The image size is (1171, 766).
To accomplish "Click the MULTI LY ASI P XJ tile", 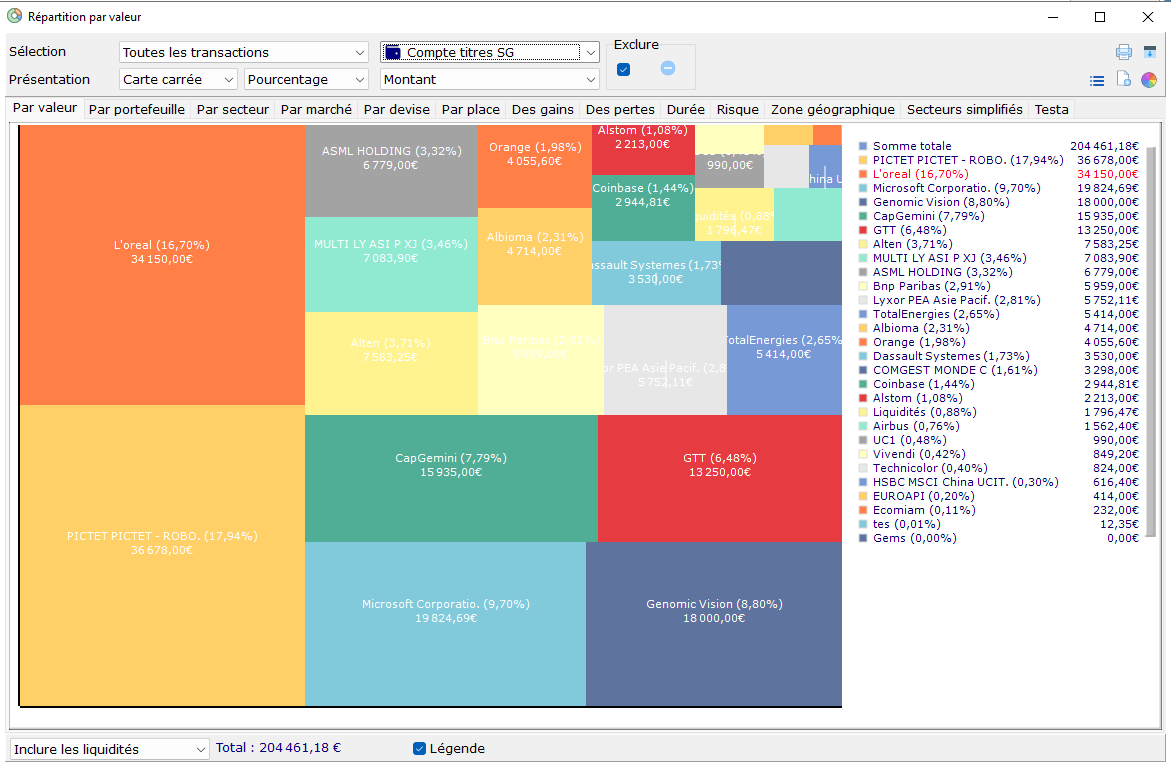I will (391, 264).
